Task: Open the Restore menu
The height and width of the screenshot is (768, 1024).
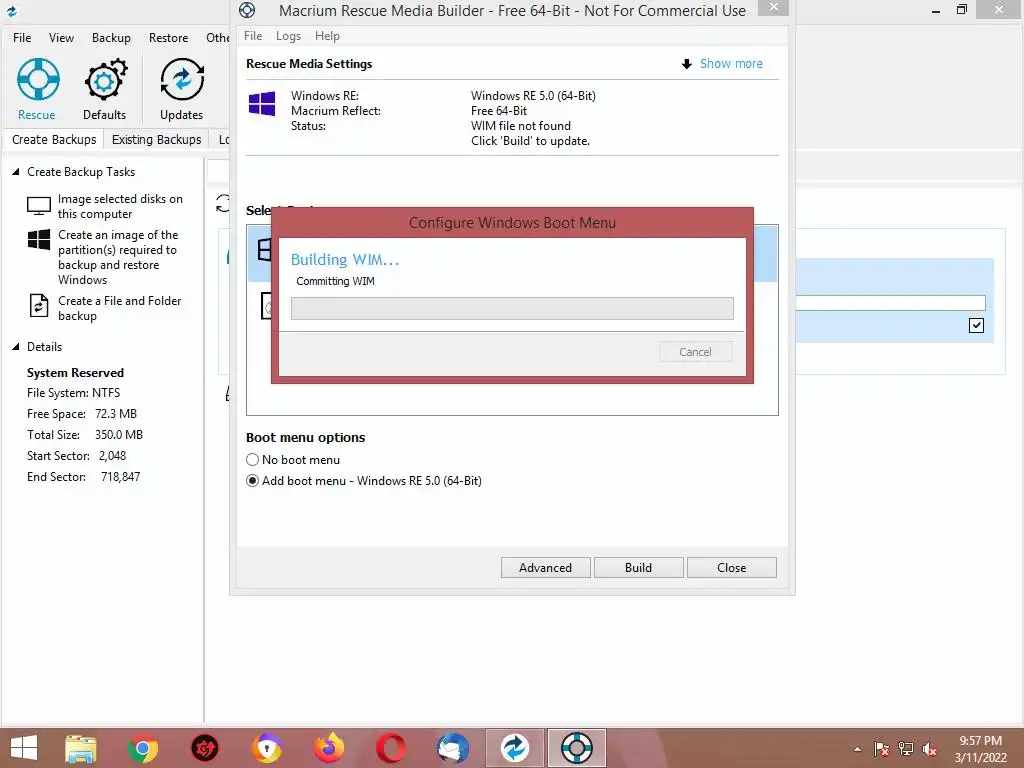Action: [168, 38]
